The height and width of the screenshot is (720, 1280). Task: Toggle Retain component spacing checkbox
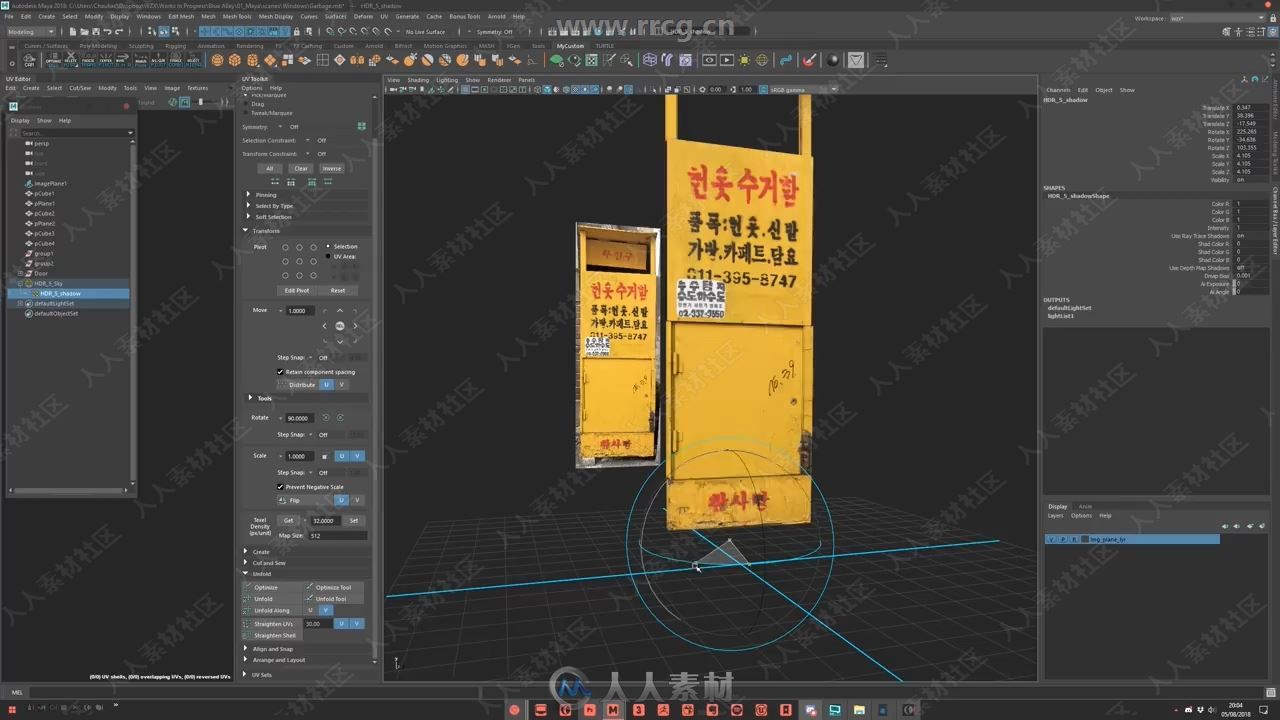pos(280,372)
